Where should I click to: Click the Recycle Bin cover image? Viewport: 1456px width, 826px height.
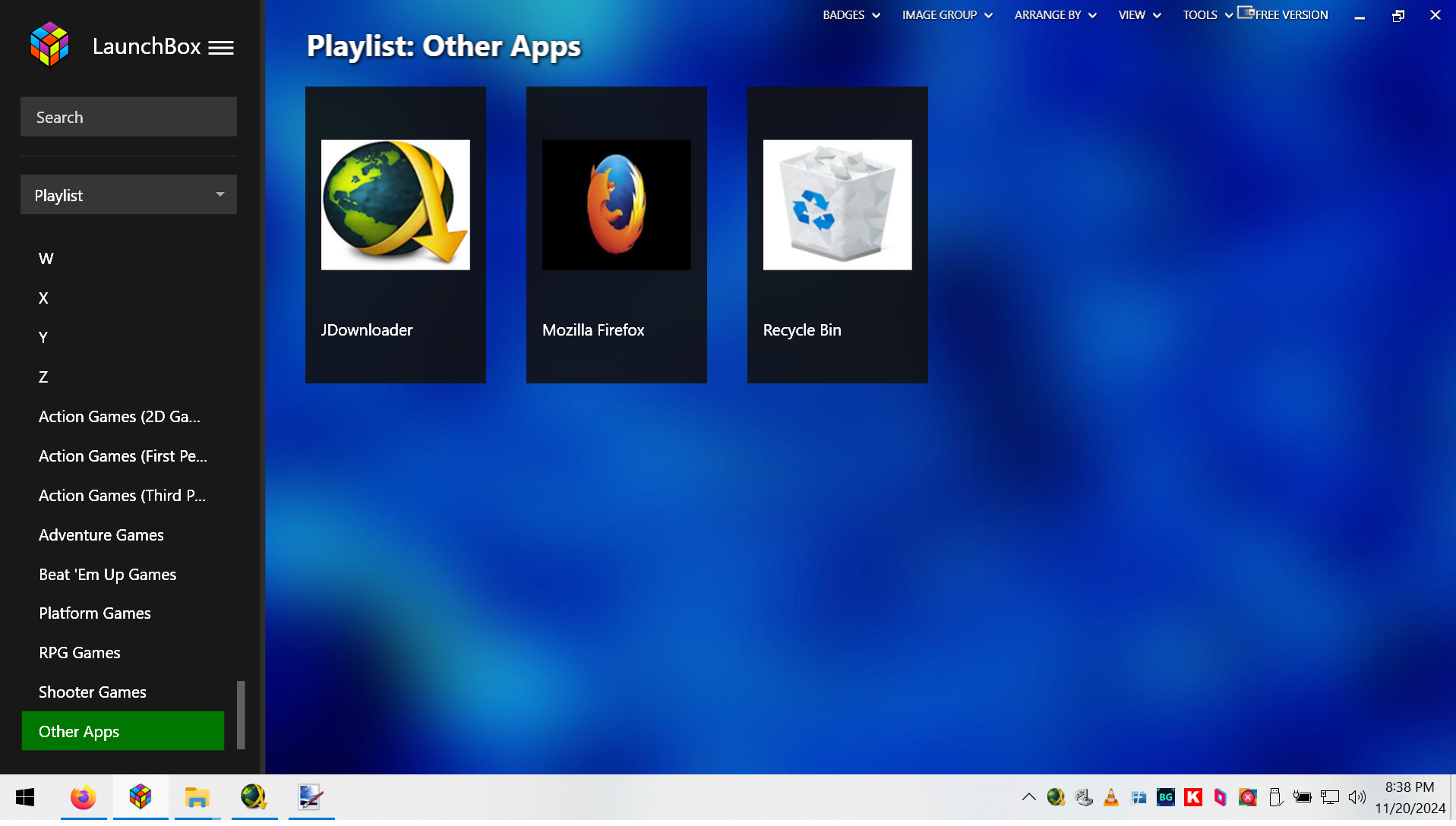[x=837, y=205]
